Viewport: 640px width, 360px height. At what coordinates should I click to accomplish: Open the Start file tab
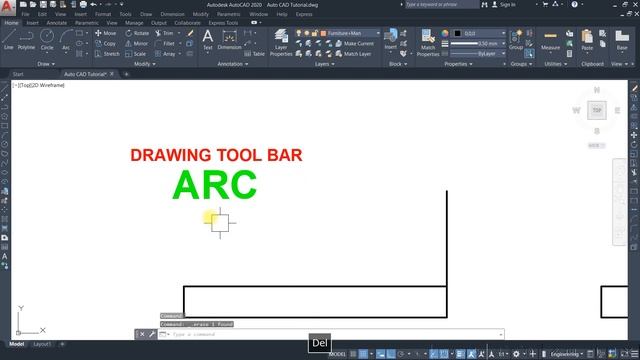18,74
